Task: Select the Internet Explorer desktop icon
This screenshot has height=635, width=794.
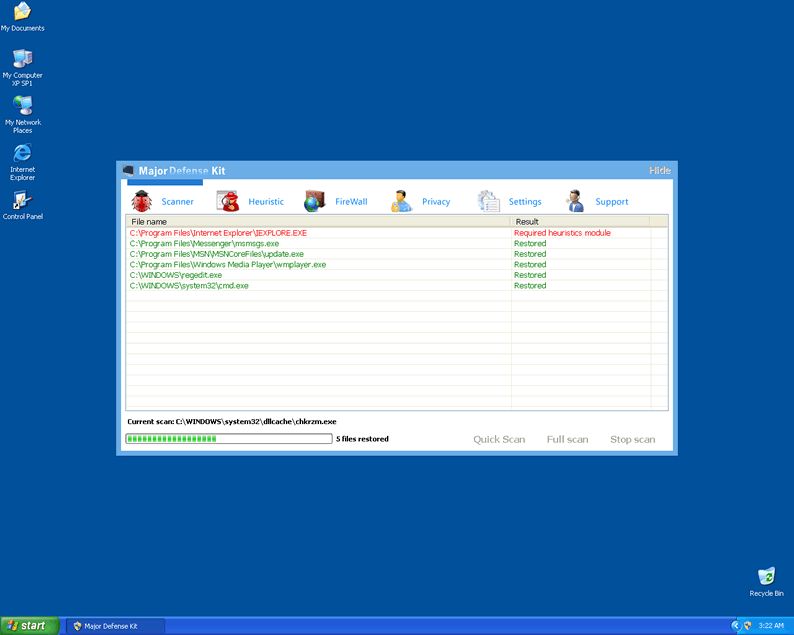Action: (x=22, y=153)
